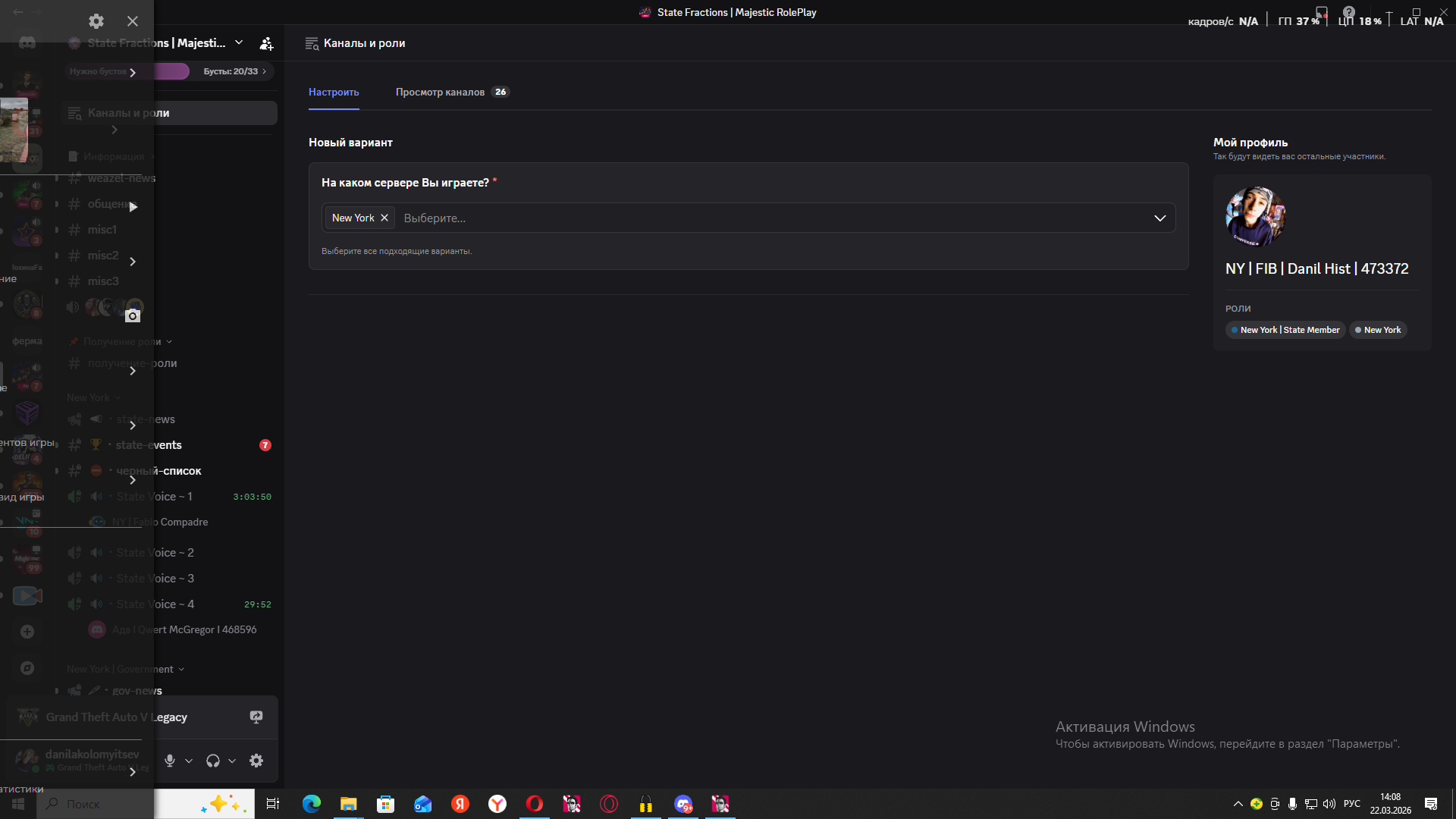Open Opera browser from taskbar

click(x=535, y=804)
